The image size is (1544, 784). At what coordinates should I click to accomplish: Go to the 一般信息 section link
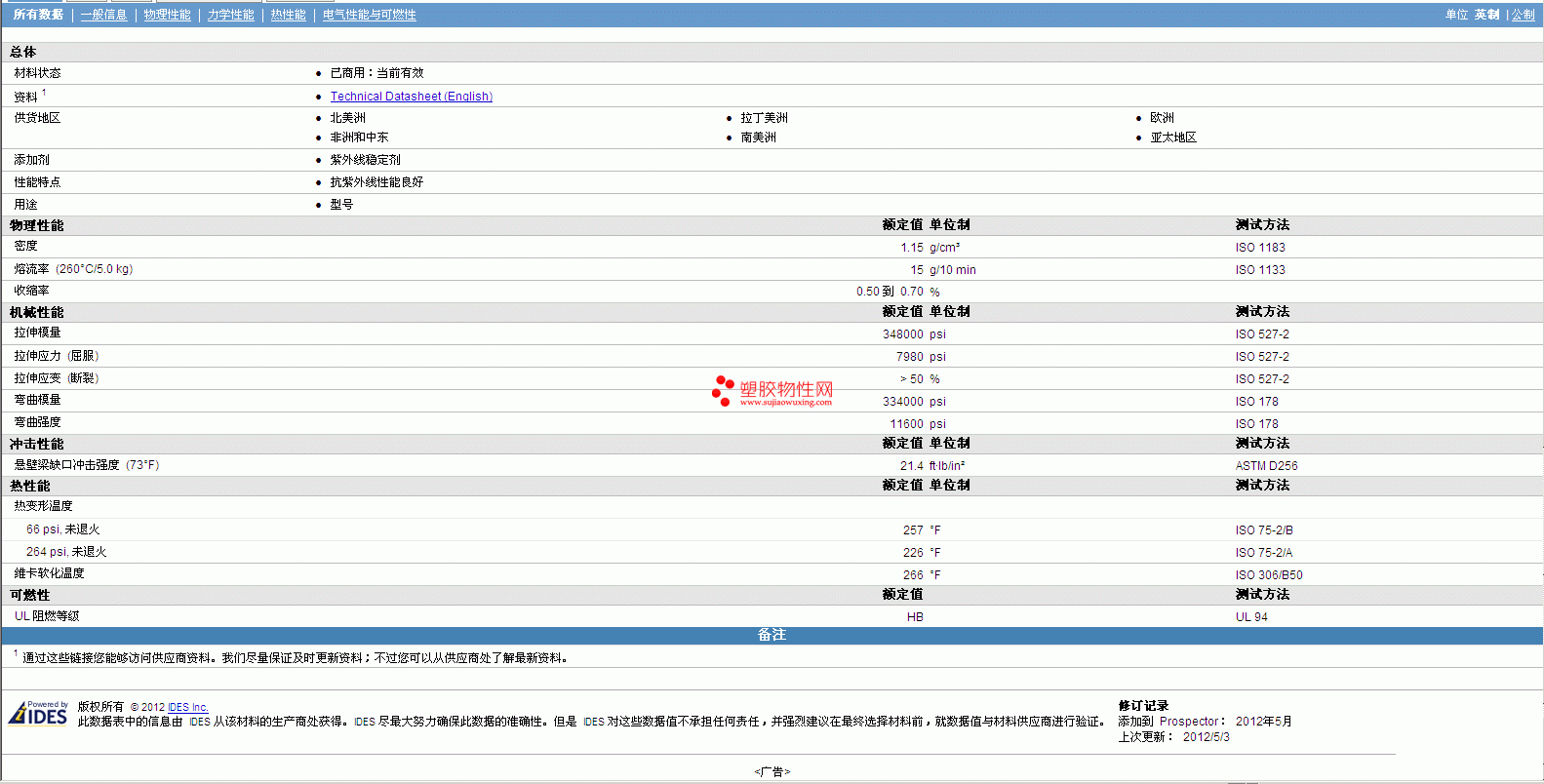point(103,15)
